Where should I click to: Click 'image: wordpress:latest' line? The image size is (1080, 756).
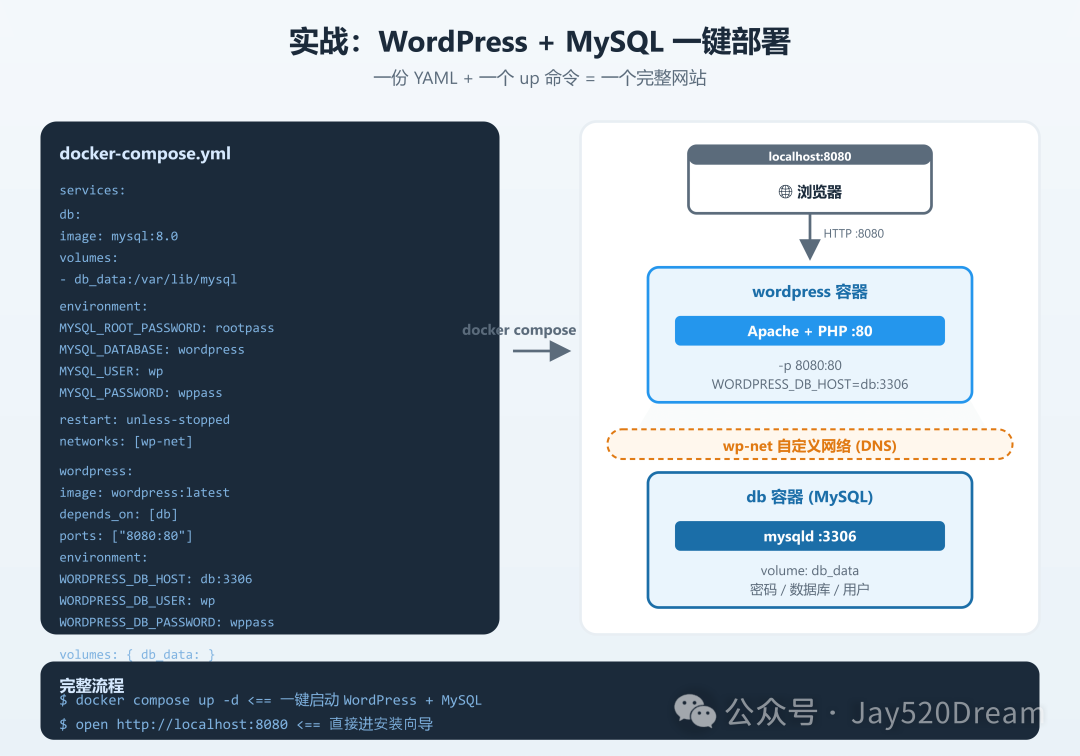click(145, 492)
